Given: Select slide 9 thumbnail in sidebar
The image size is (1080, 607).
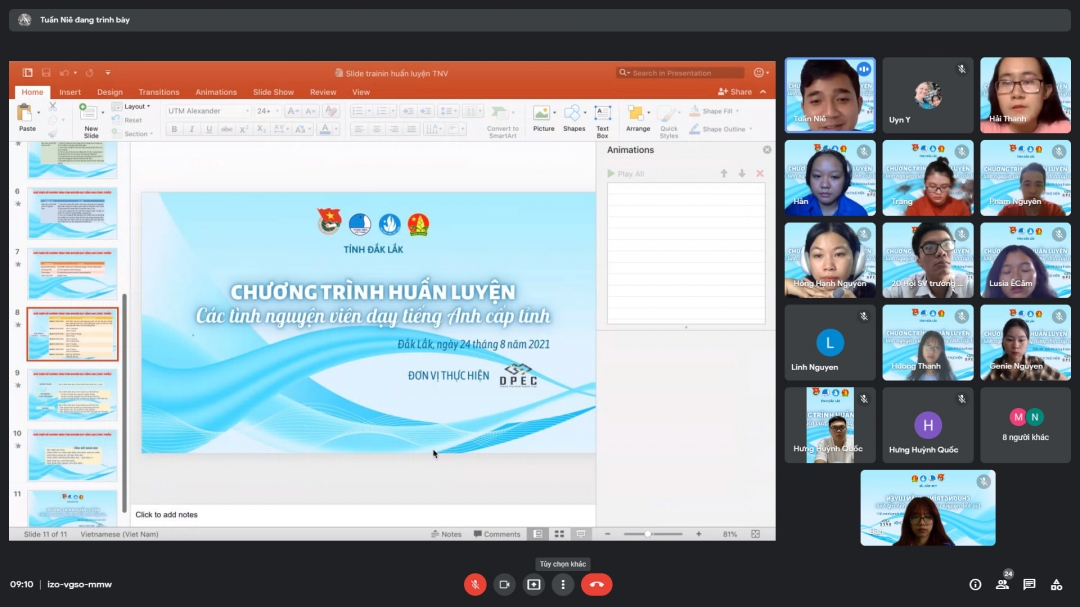Looking at the screenshot, I should pyautogui.click(x=72, y=394).
